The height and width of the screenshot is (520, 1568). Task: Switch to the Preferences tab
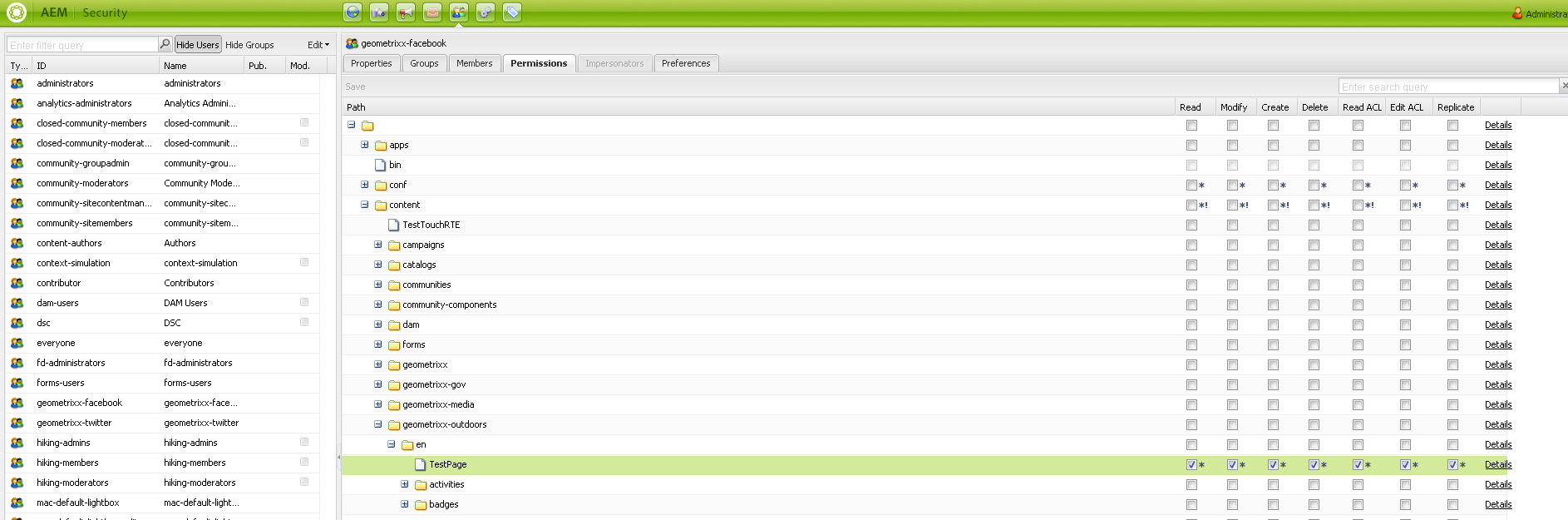click(686, 63)
